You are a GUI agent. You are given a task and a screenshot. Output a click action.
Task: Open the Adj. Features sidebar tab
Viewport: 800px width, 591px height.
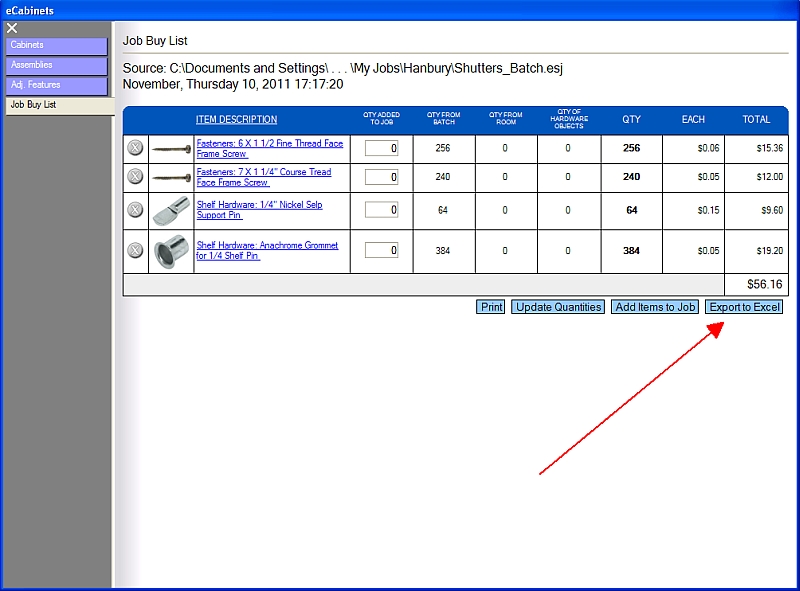56,86
